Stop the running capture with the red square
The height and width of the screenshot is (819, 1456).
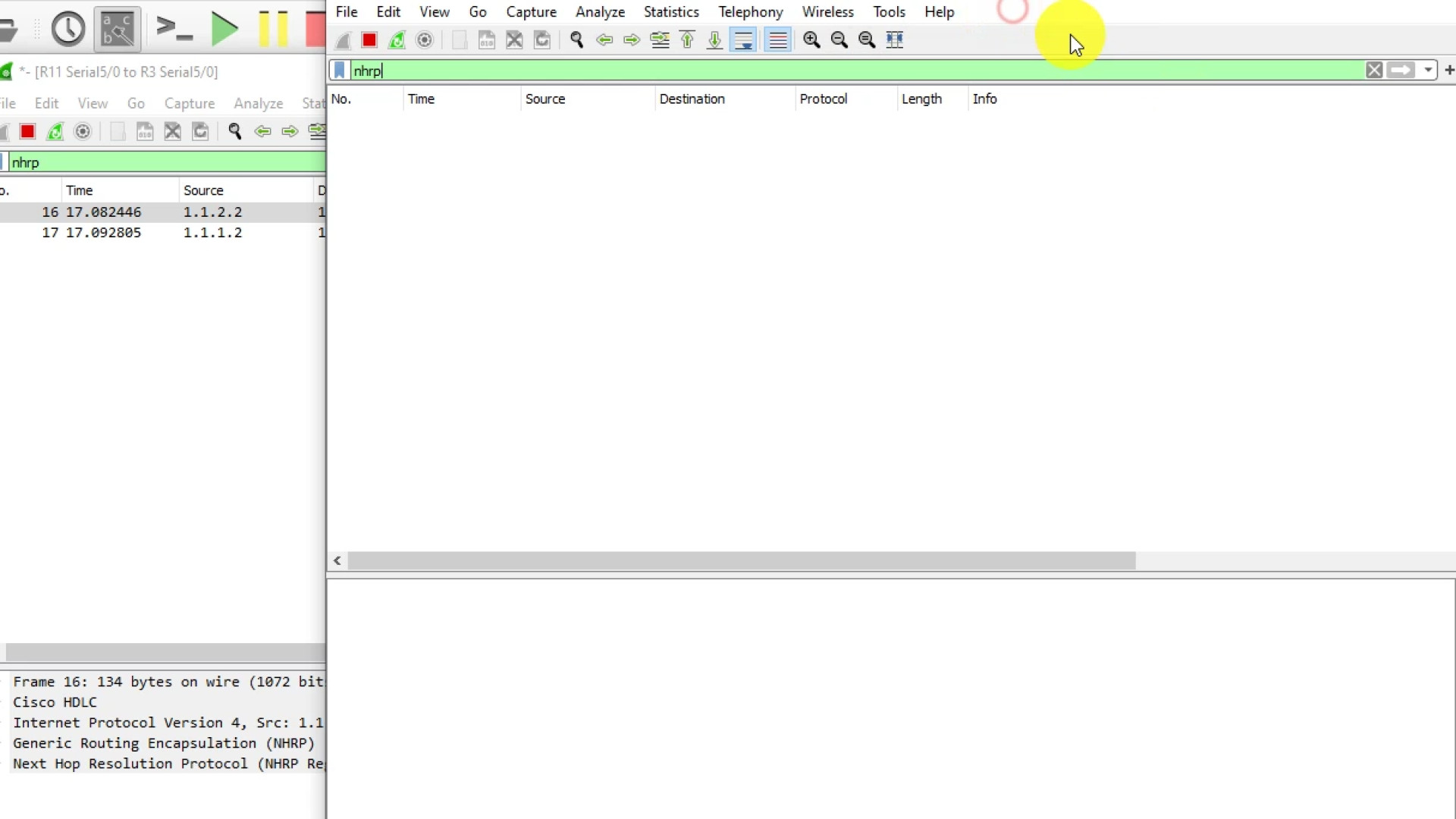click(369, 40)
